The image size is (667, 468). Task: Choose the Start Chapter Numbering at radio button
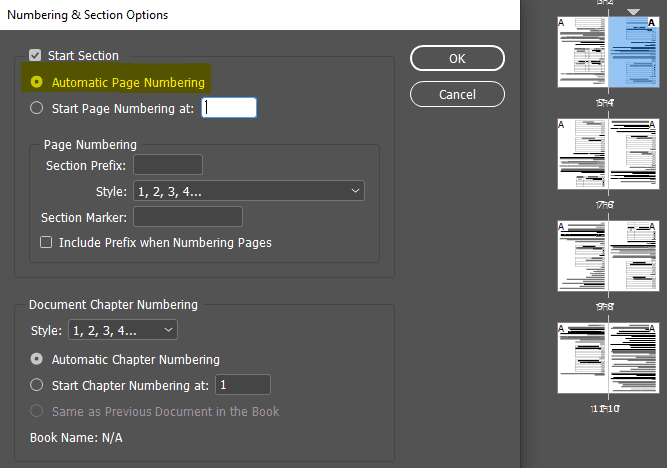click(x=37, y=385)
